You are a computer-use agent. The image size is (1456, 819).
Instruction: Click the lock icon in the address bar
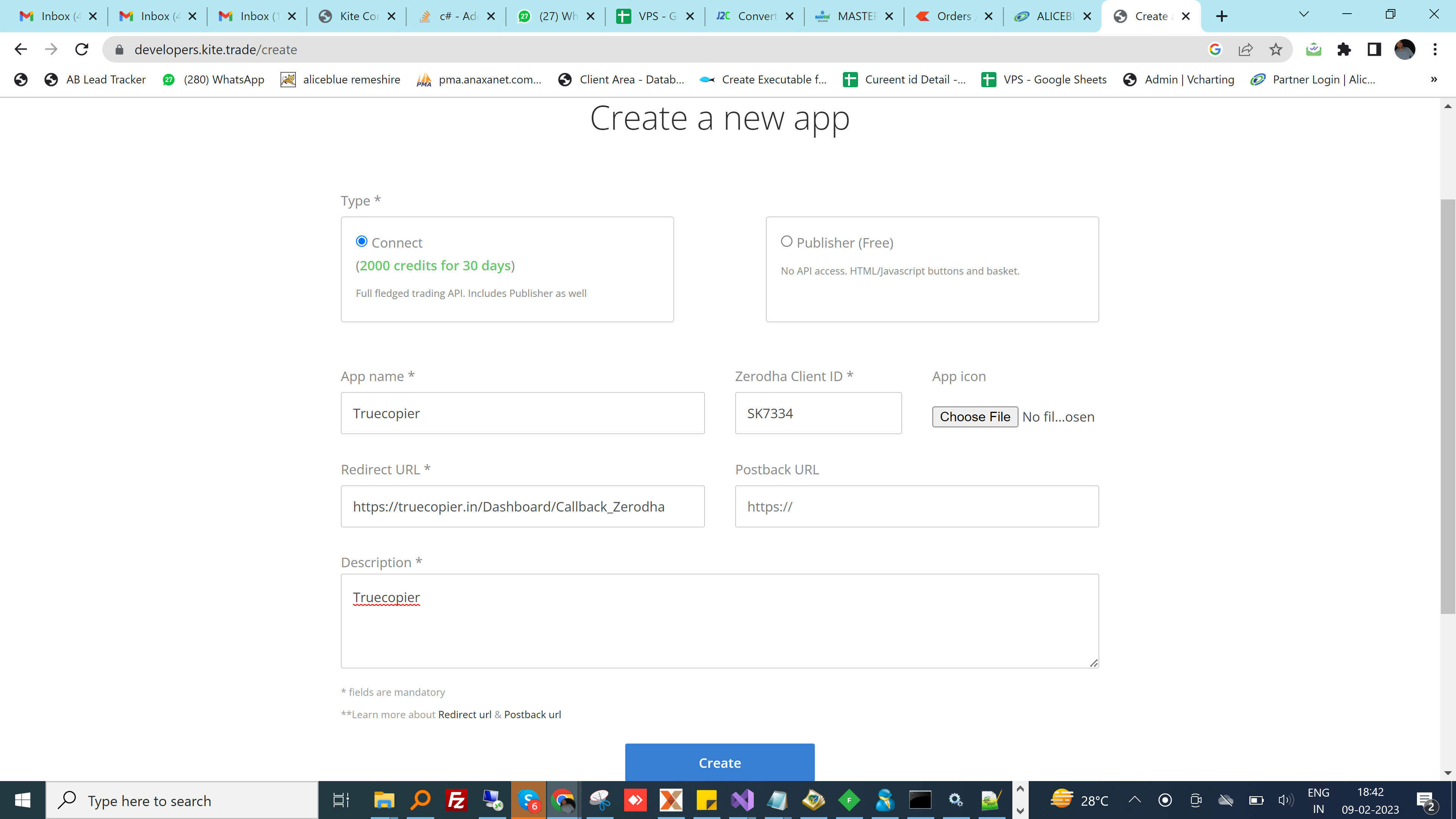click(119, 50)
